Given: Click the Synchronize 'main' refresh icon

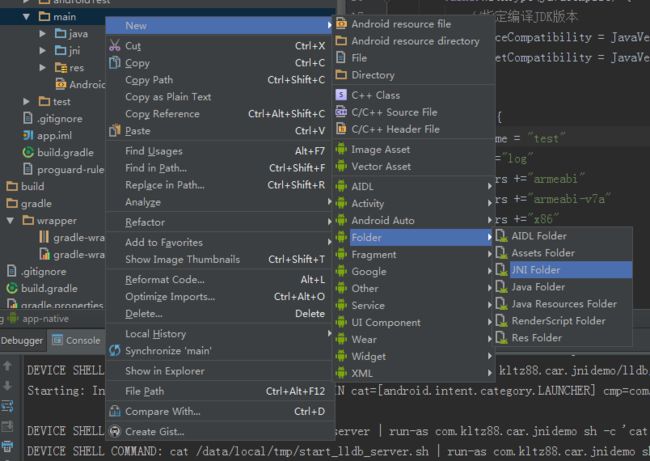Looking at the screenshot, I should pyautogui.click(x=115, y=351).
